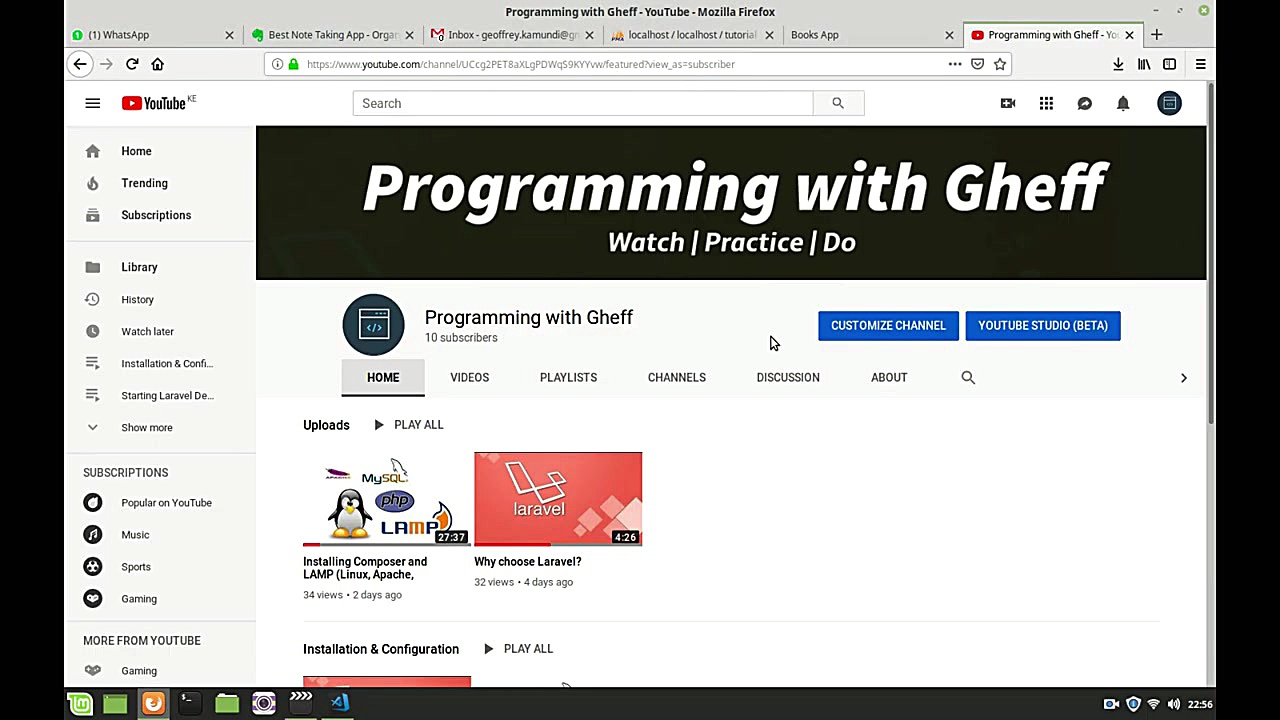Click the bookmark star in address bar

[1000, 64]
